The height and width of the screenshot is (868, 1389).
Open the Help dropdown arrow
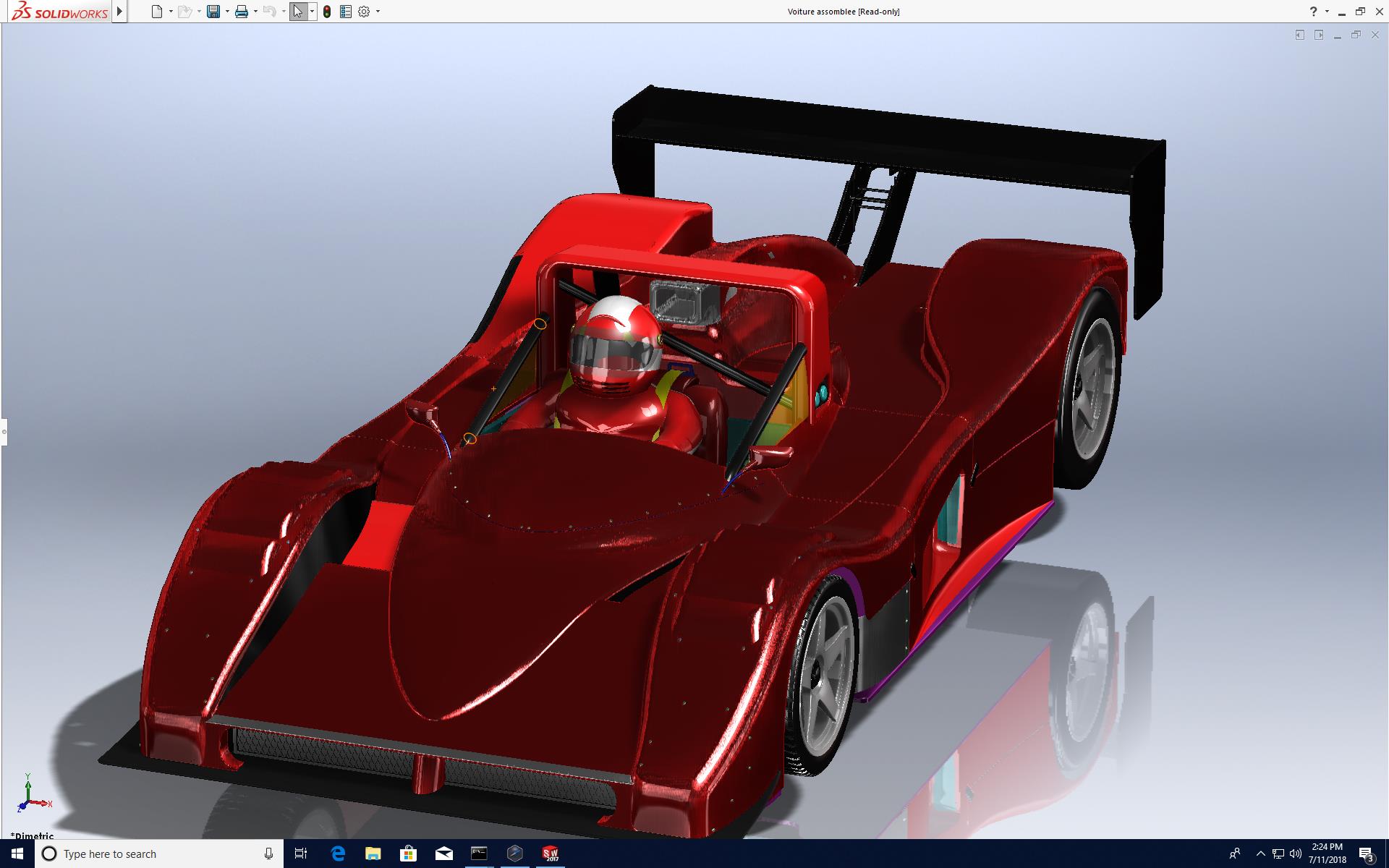click(x=1327, y=12)
